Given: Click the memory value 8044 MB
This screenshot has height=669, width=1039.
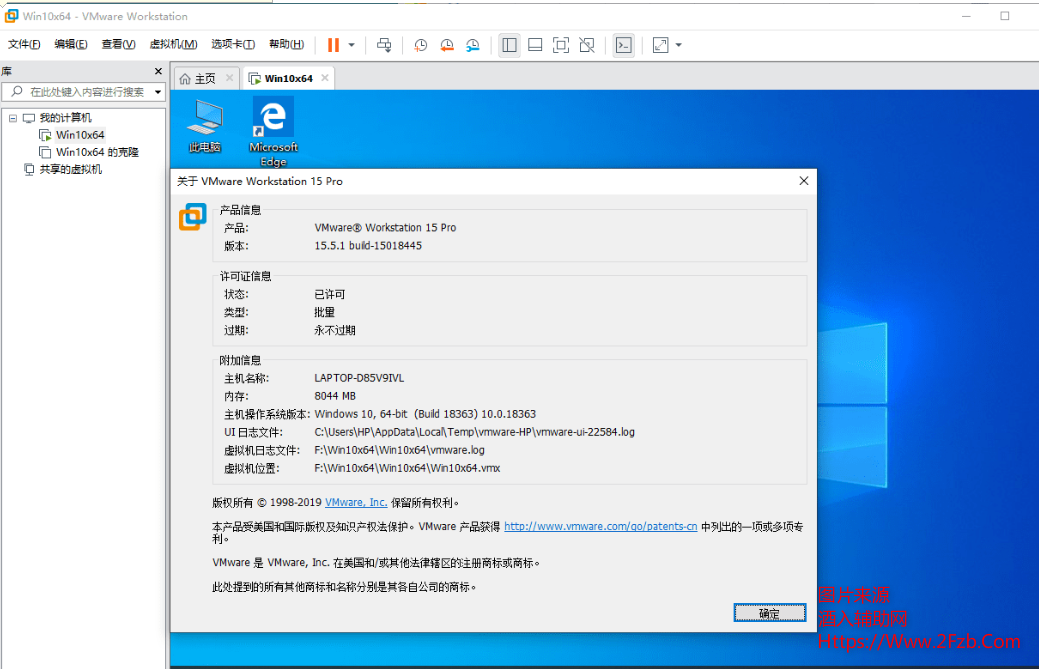Looking at the screenshot, I should [335, 396].
